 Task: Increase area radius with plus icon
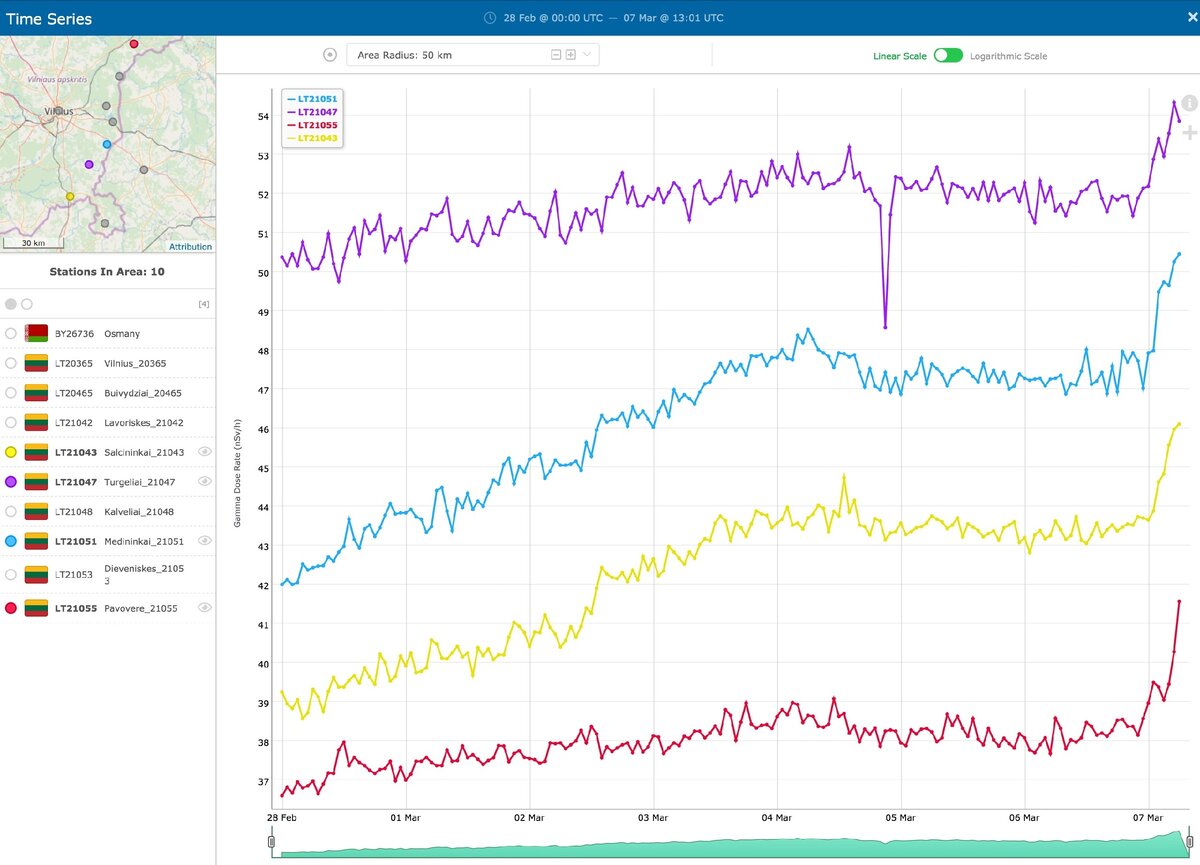[571, 55]
